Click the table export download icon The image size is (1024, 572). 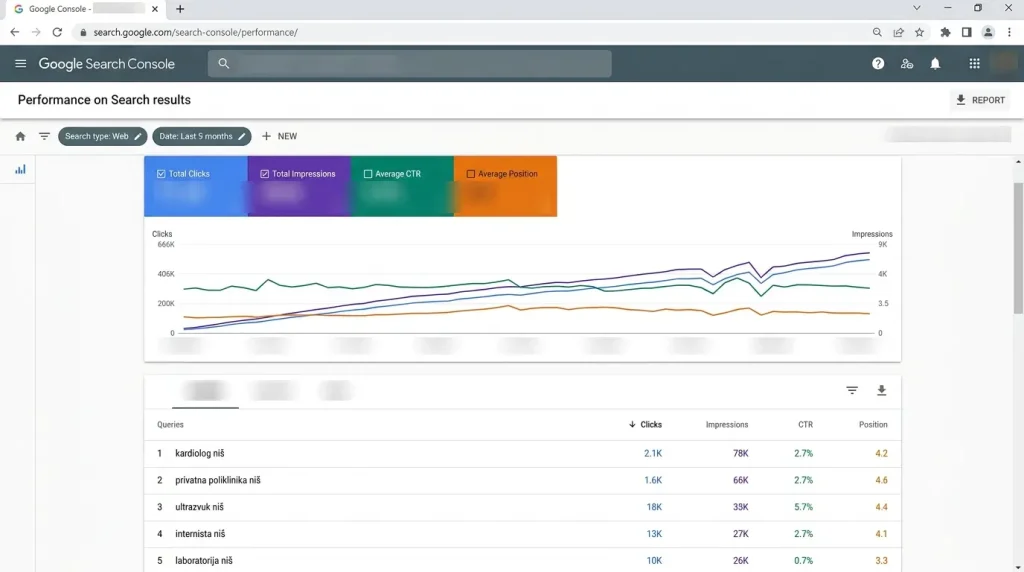click(882, 390)
